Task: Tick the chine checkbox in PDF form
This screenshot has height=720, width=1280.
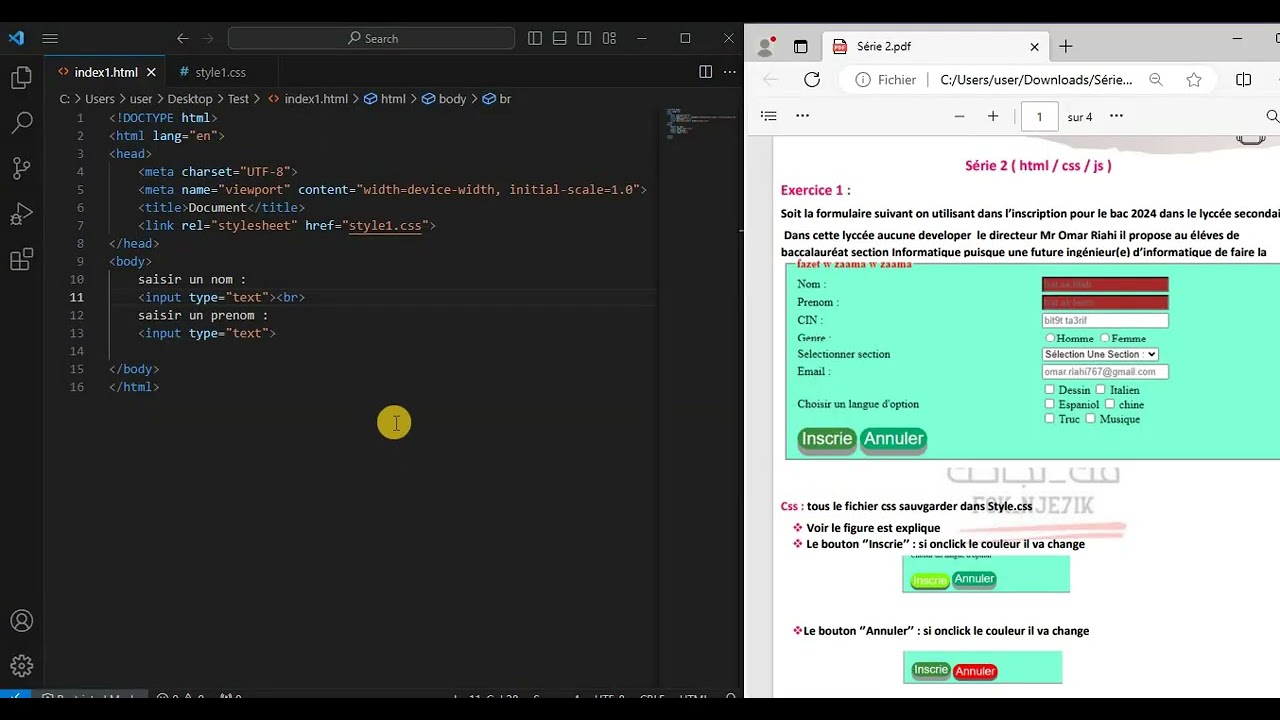Action: (x=1109, y=404)
